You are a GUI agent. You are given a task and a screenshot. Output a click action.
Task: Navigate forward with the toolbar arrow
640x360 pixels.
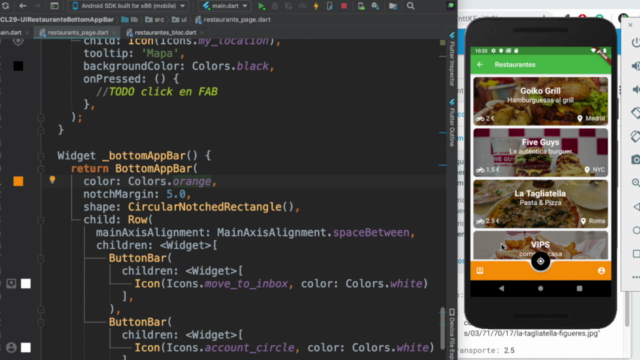click(x=37, y=6)
